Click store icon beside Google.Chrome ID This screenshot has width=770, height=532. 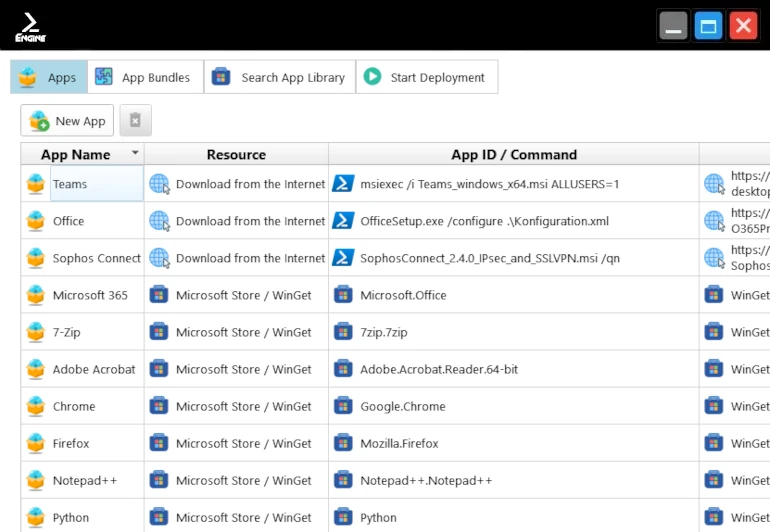tap(343, 406)
